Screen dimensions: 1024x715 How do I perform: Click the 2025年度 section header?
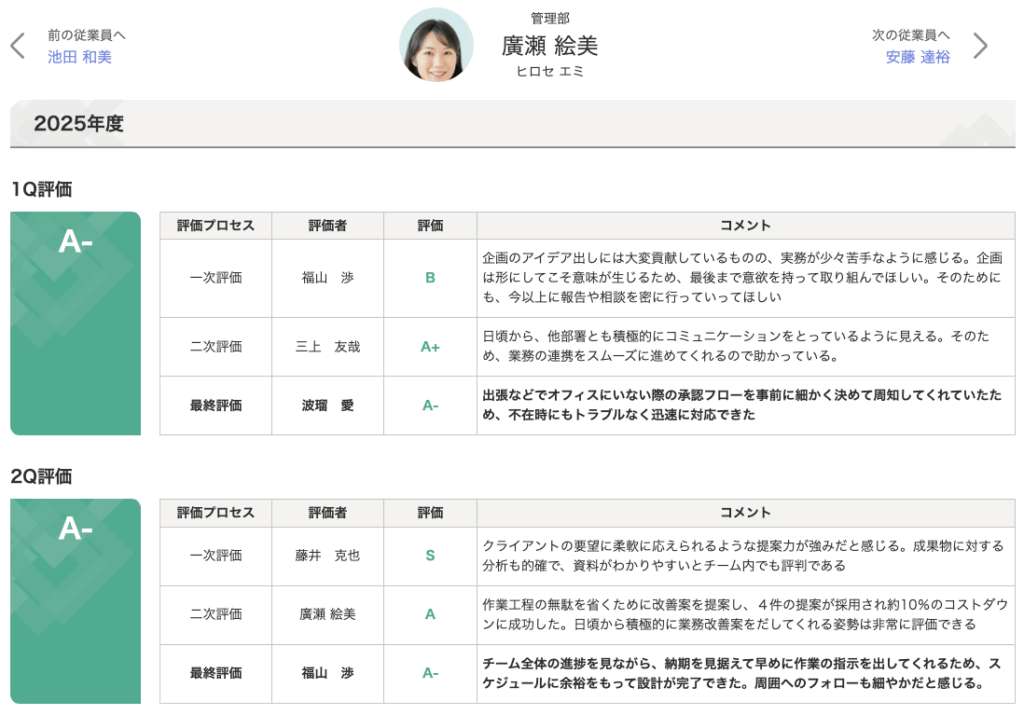point(79,124)
